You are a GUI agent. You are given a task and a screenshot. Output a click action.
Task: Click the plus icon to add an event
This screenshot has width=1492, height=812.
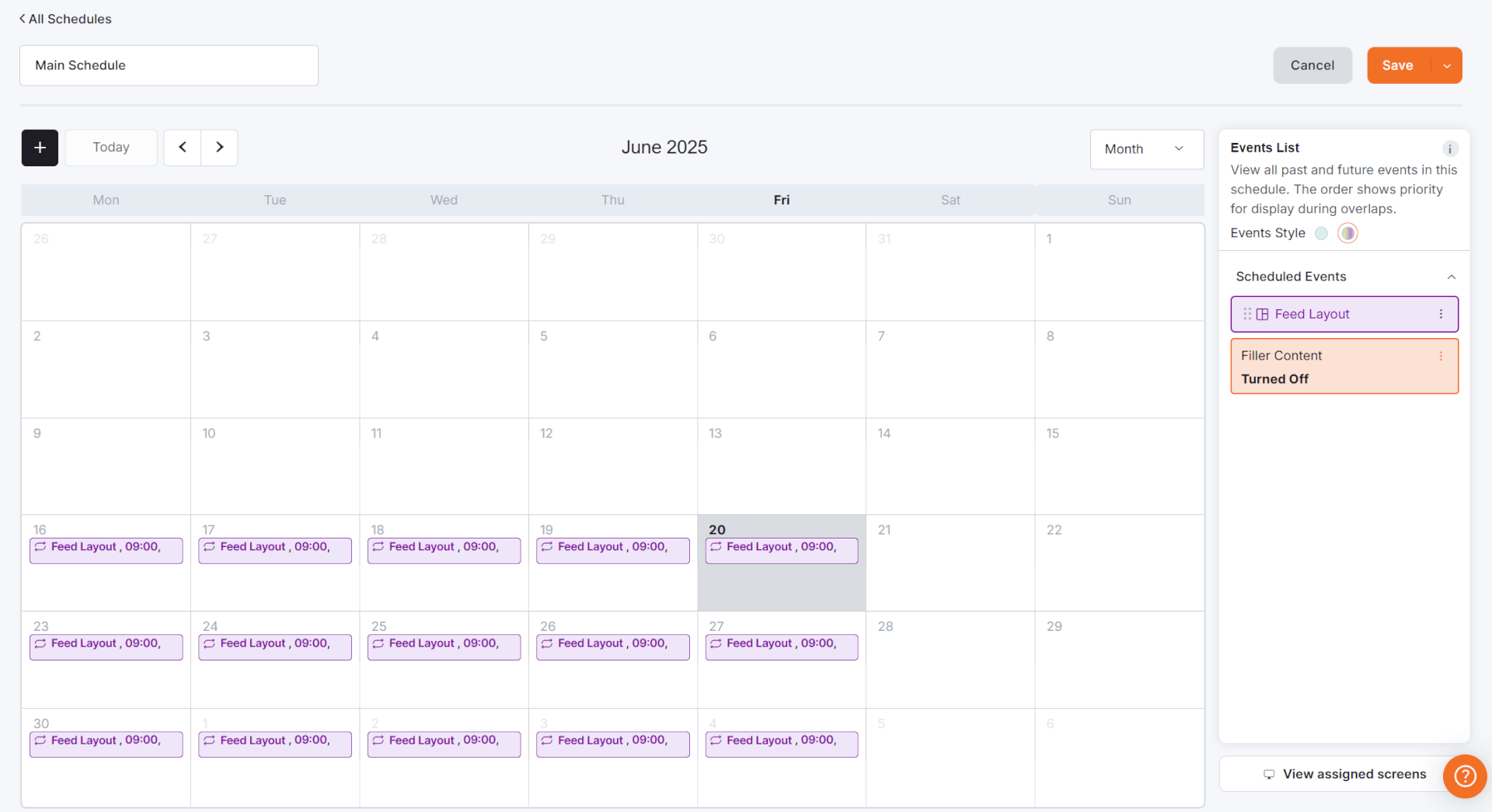click(x=39, y=148)
